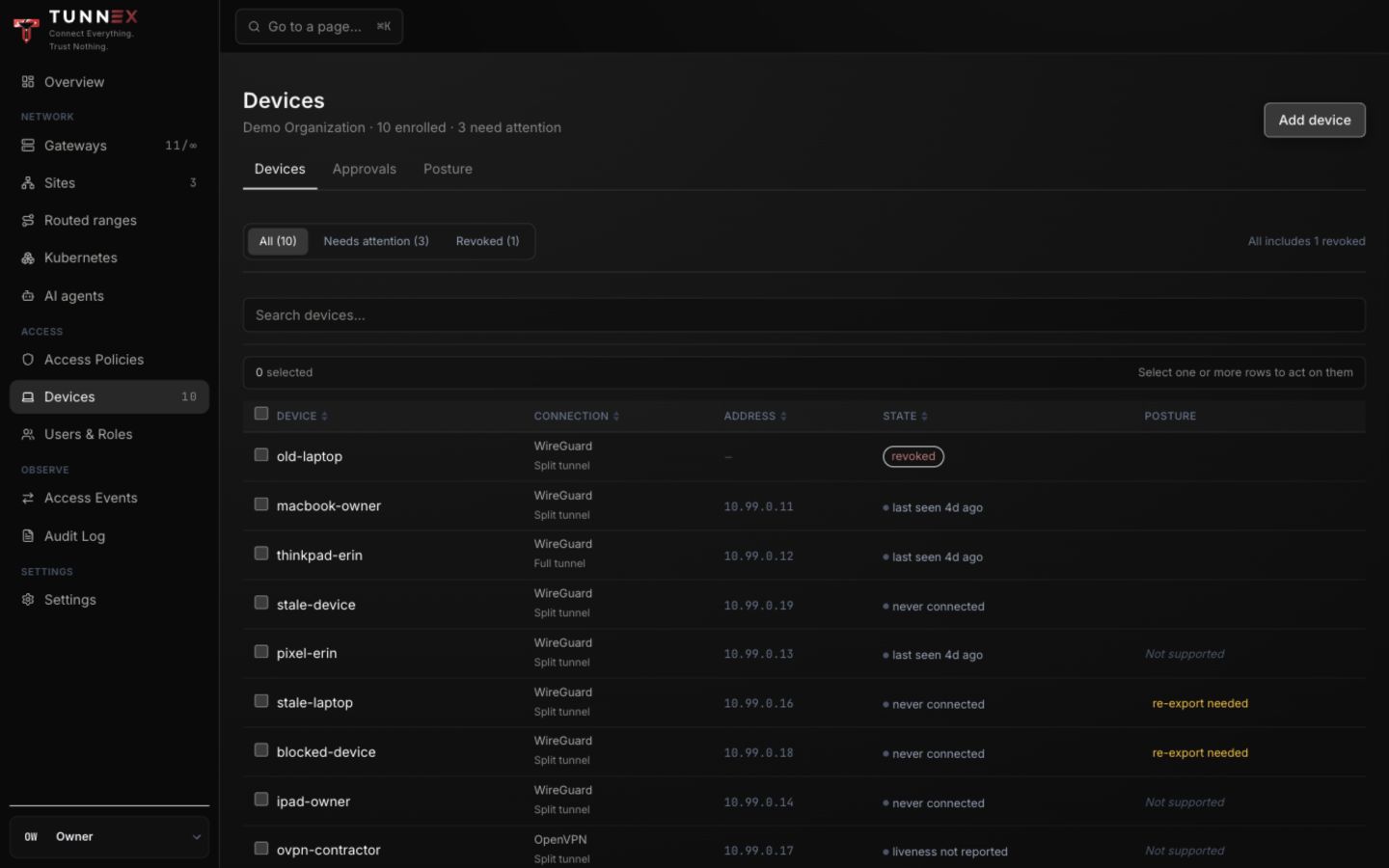
Task: Open the Overview grid icon in the sidebar
Action: tap(28, 82)
